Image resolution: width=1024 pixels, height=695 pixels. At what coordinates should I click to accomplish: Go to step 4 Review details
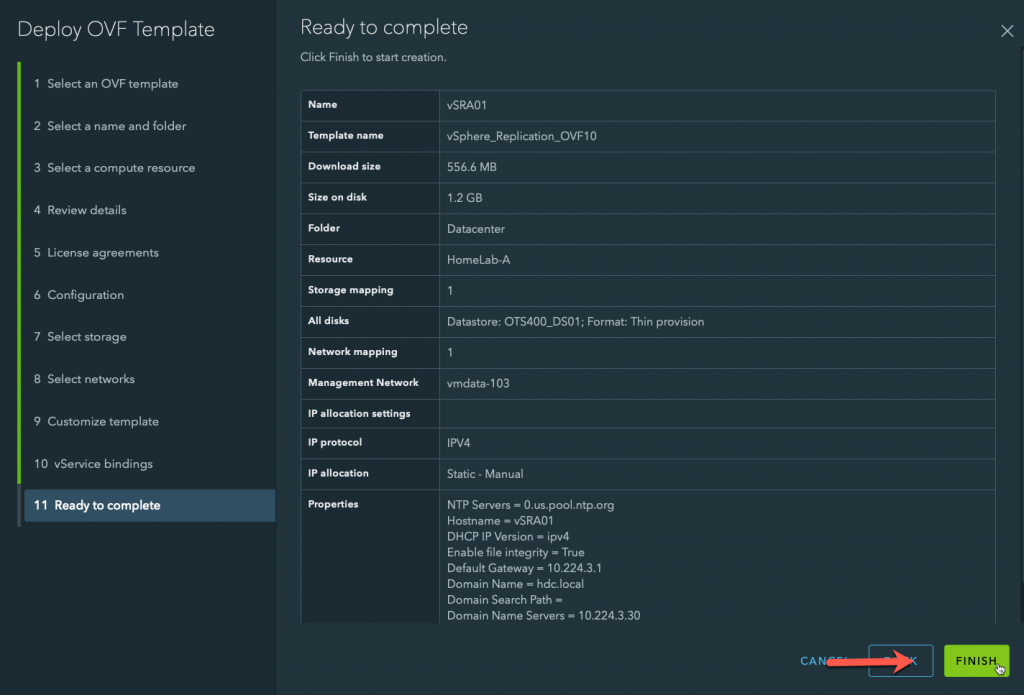click(80, 210)
